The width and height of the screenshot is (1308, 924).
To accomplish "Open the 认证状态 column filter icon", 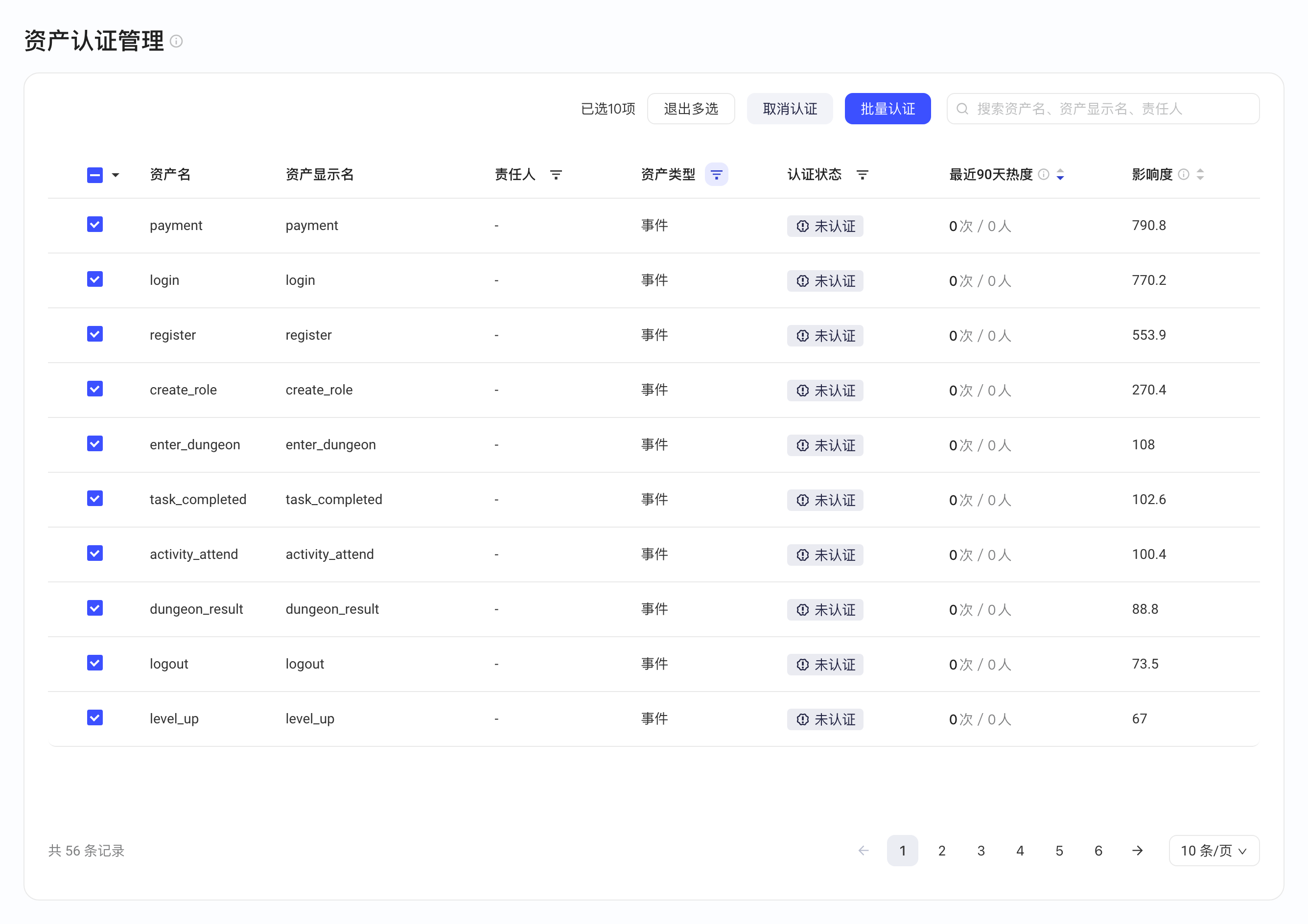I will click(862, 175).
